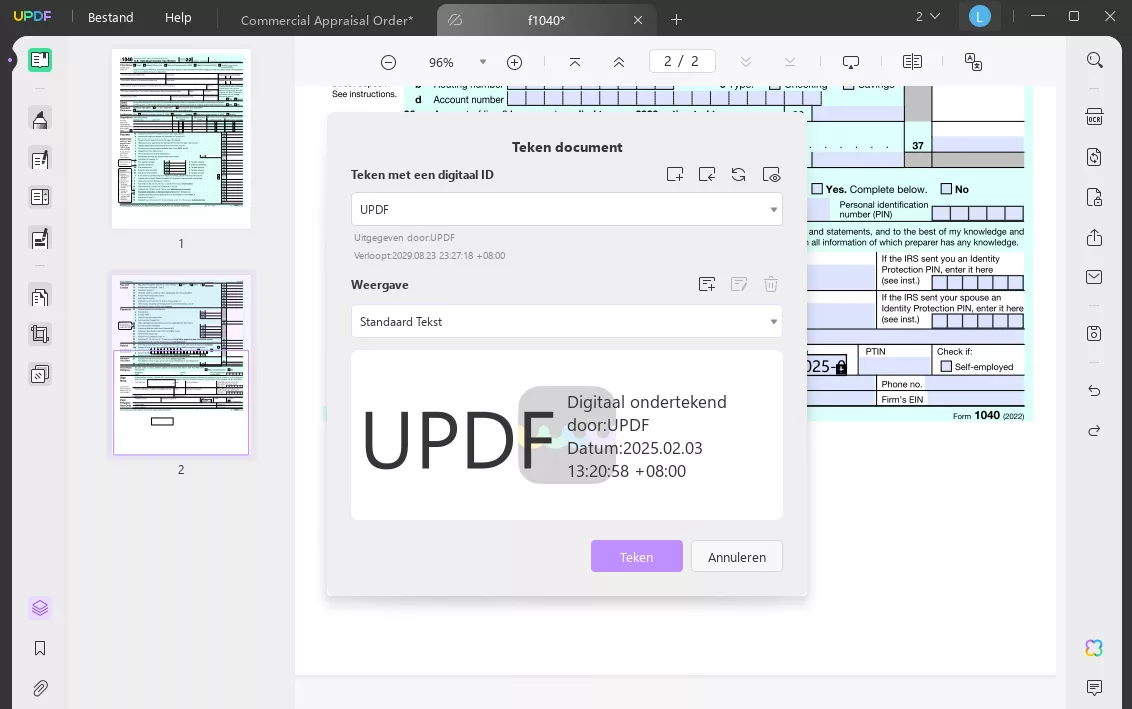Open the search magnifier

(x=1094, y=60)
